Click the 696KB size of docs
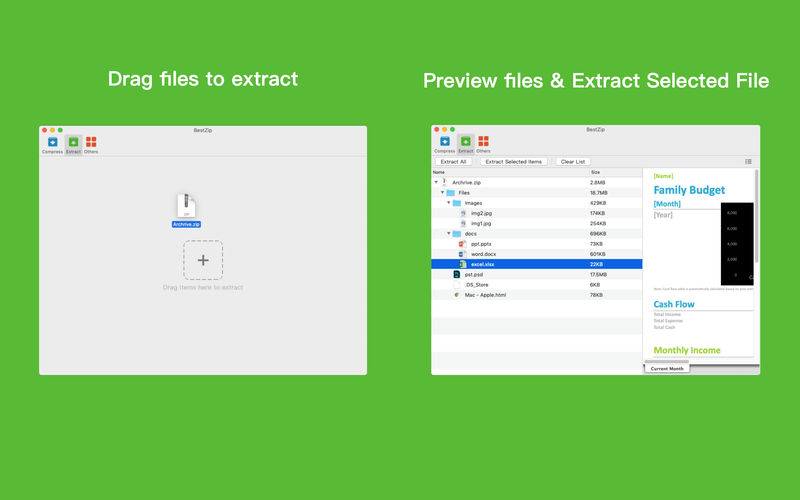800x500 pixels. coord(597,234)
